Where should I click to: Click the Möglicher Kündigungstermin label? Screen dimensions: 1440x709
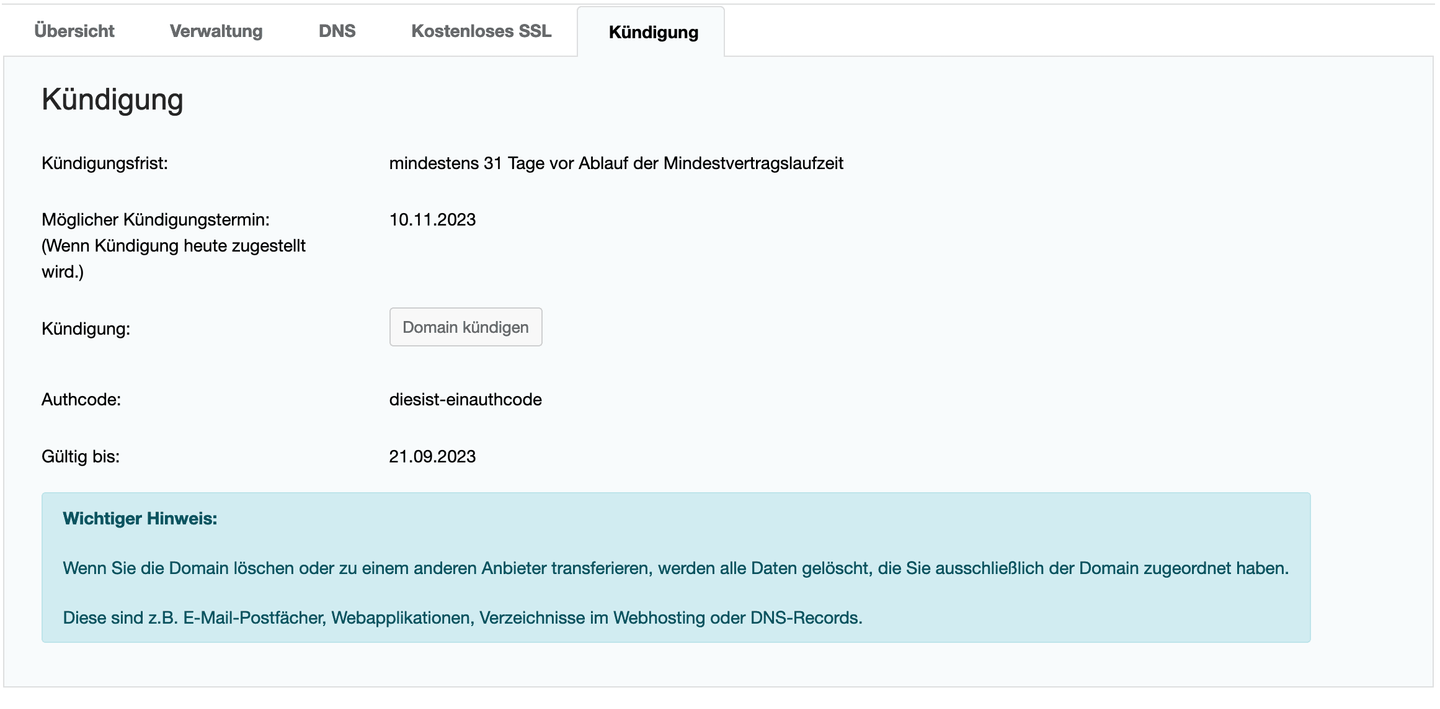(x=156, y=219)
